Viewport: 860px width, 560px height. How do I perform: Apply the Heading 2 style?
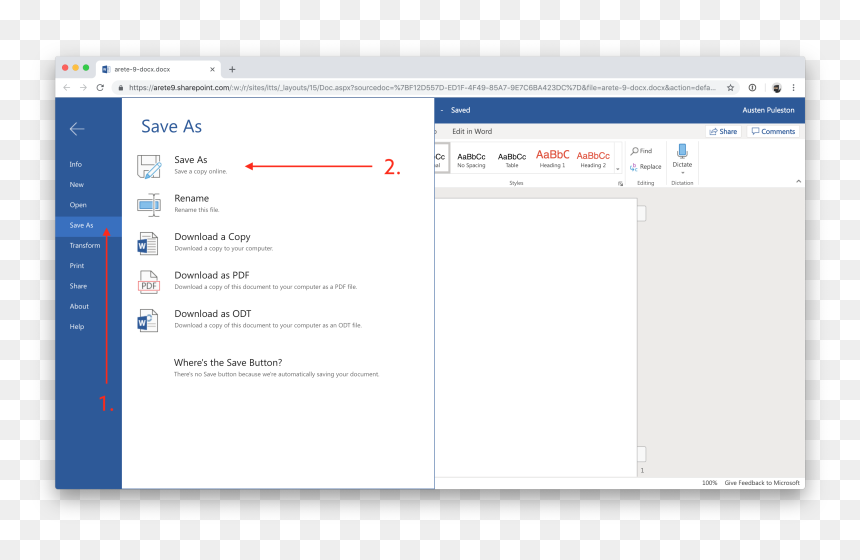[593, 160]
